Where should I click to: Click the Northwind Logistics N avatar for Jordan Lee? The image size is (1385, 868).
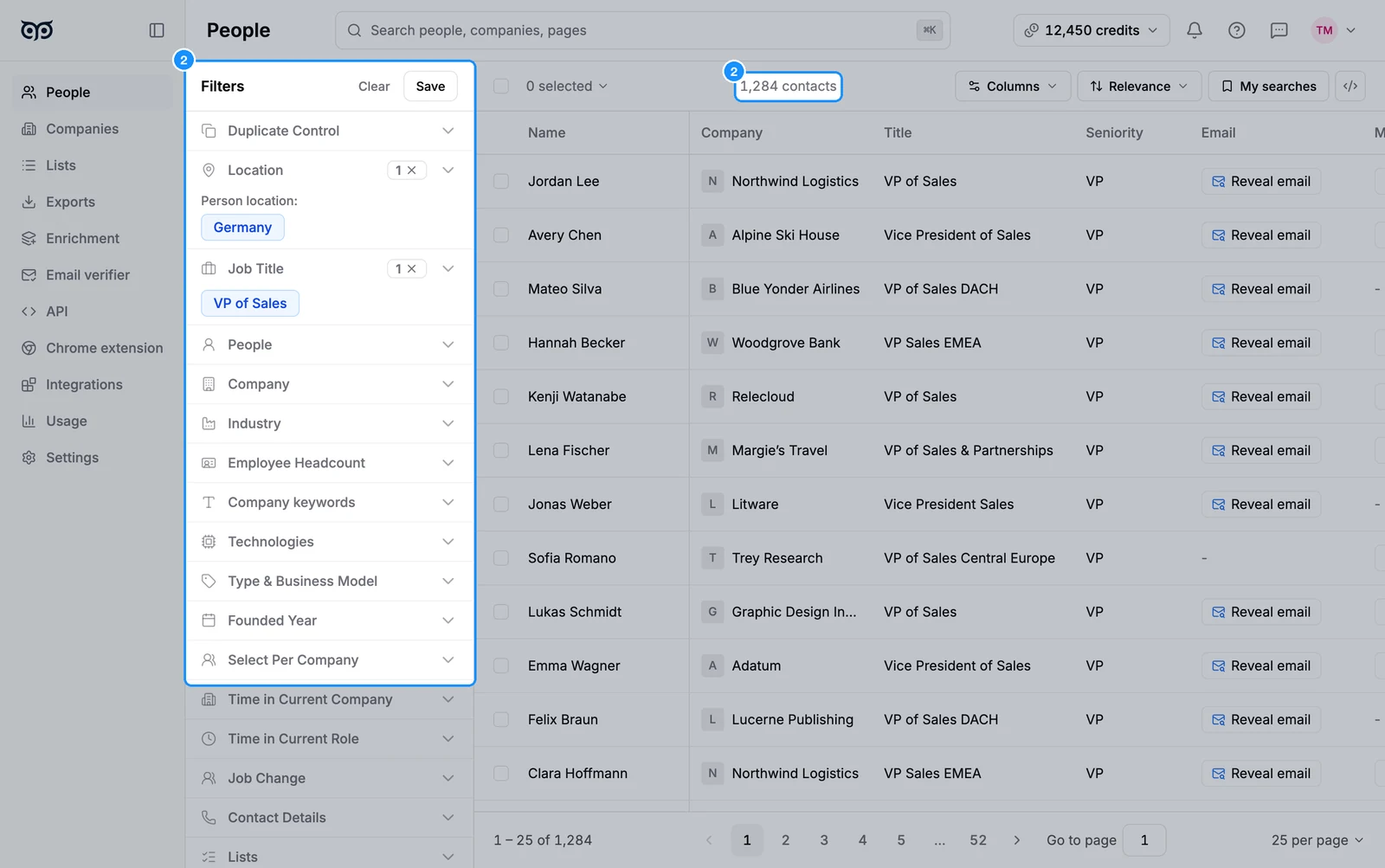tap(712, 181)
